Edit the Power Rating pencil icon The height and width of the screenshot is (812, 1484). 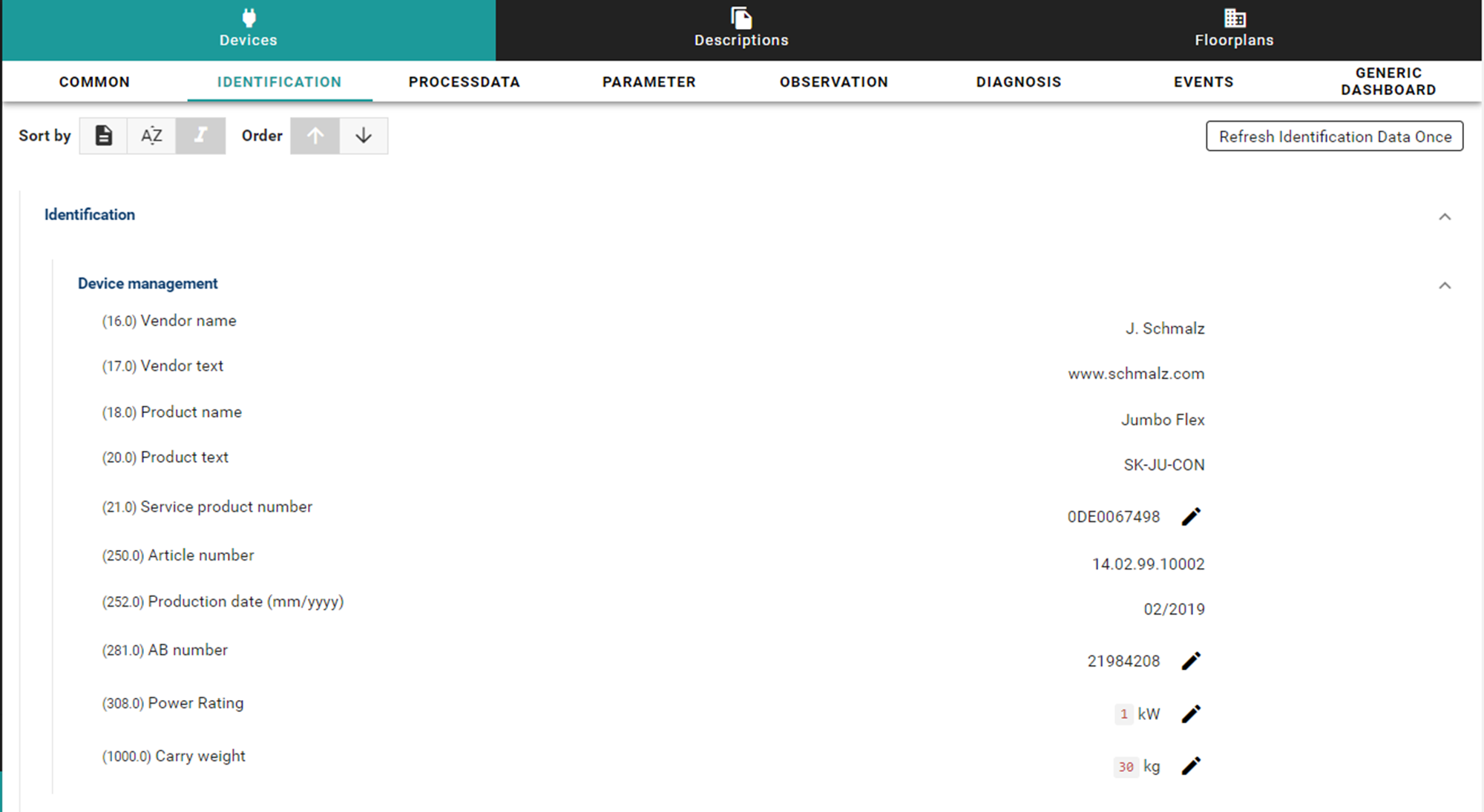point(1191,714)
